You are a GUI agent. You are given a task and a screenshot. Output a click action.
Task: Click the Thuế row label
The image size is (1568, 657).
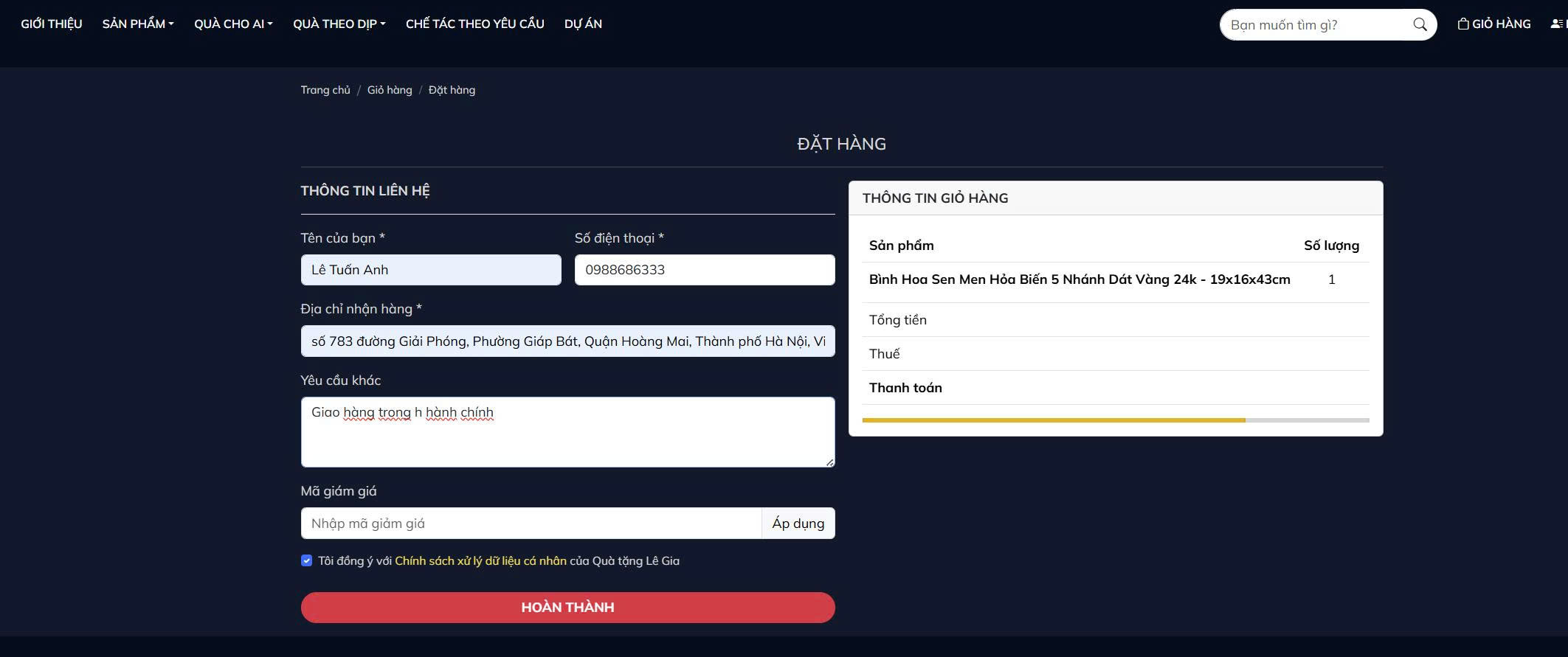click(x=884, y=354)
